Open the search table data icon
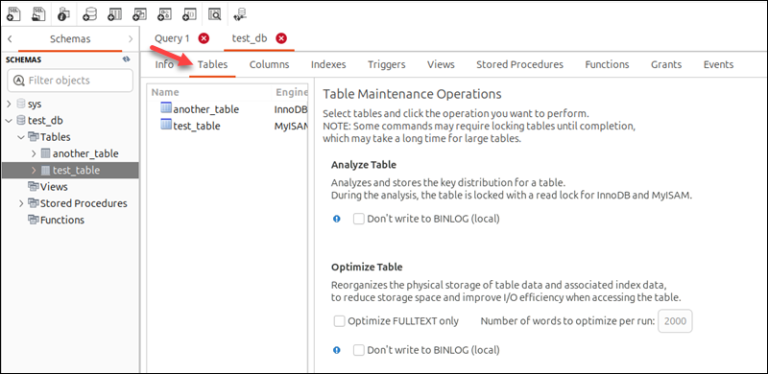This screenshot has width=768, height=374. click(215, 14)
